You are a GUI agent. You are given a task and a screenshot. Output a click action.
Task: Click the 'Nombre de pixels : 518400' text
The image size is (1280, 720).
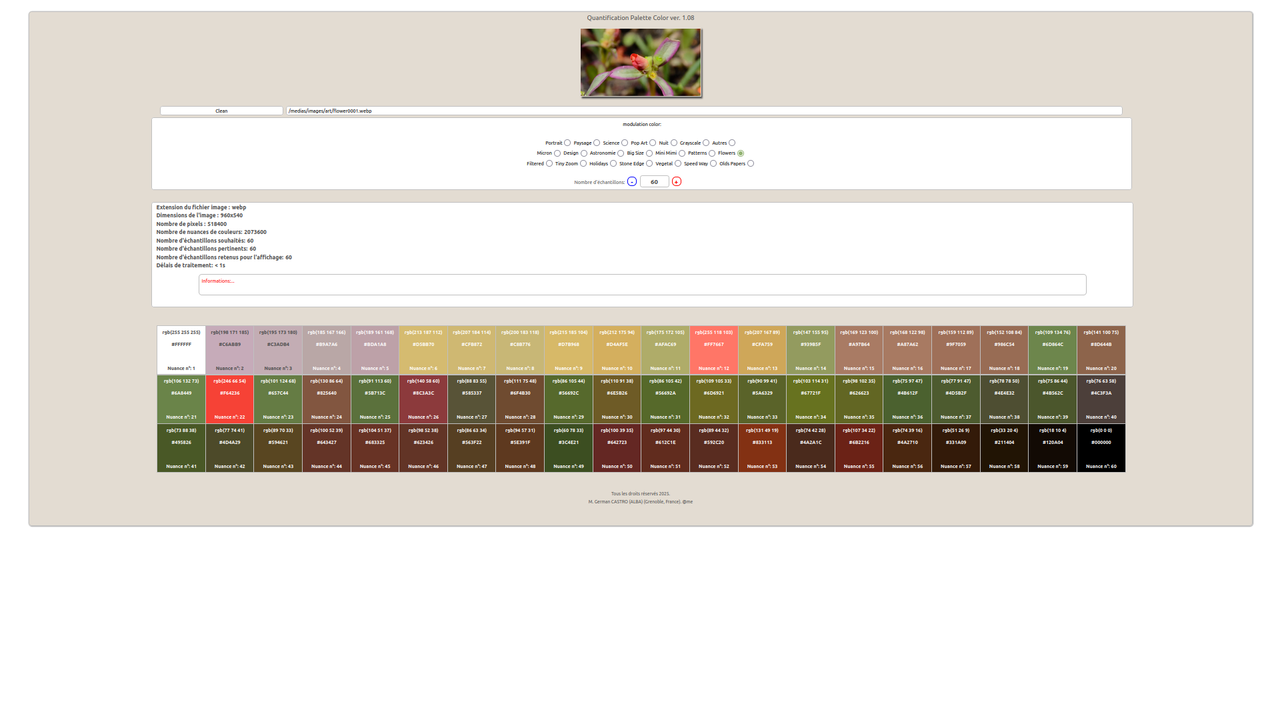coord(191,224)
